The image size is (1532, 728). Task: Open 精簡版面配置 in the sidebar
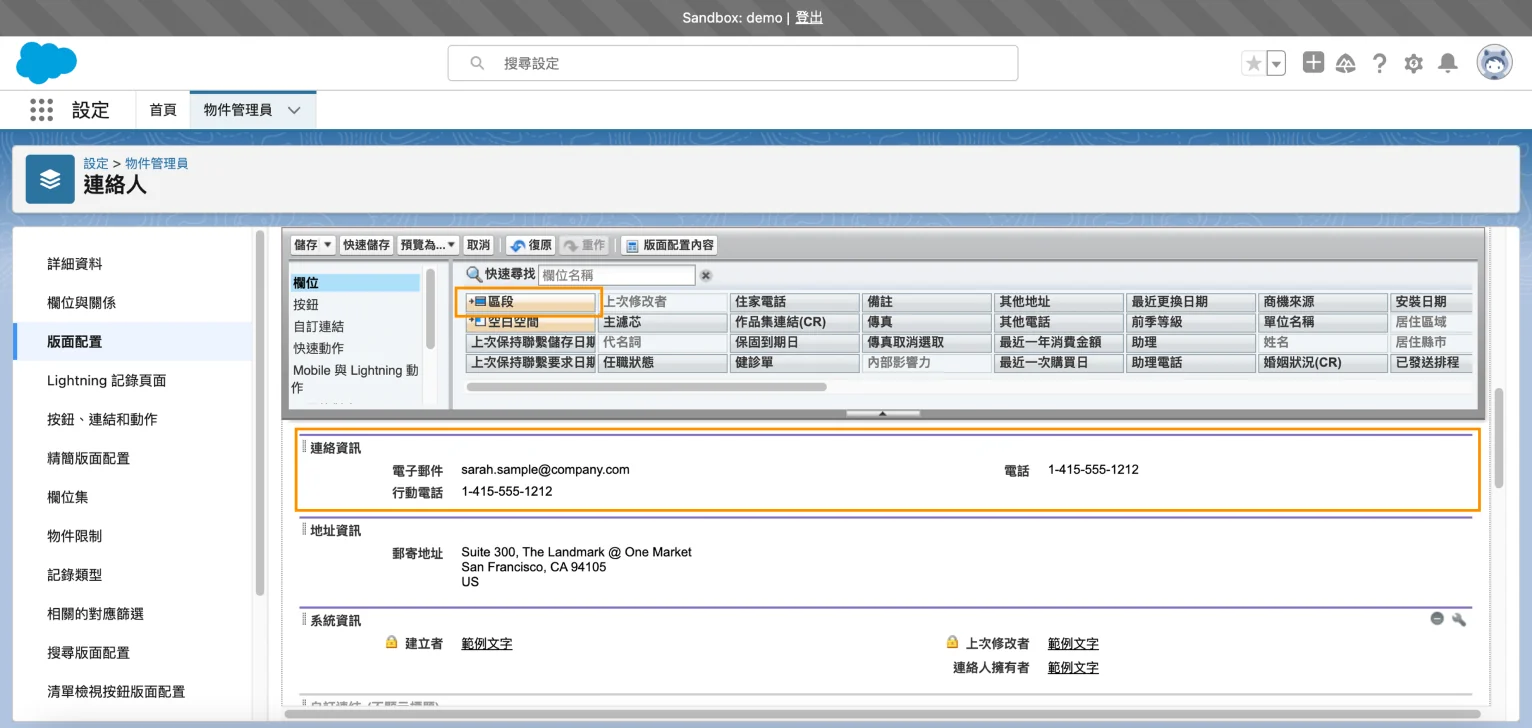(x=88, y=458)
